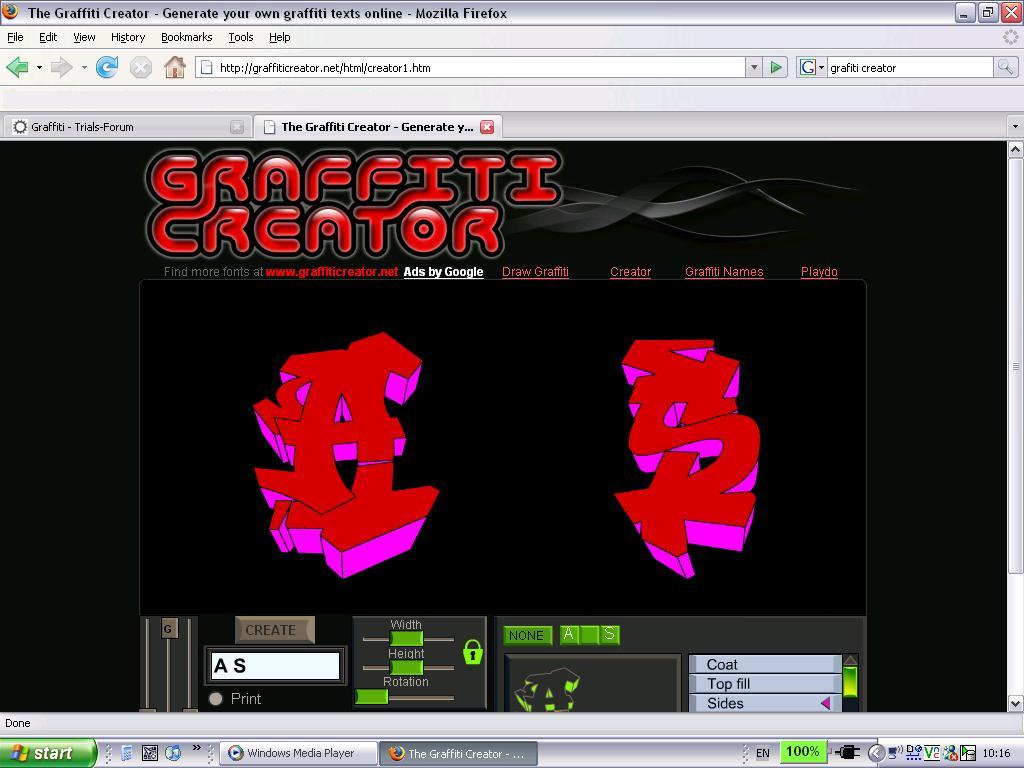The height and width of the screenshot is (768, 1024).
Task: Click the rightmost tray icon before the clock
Action: coord(968,753)
